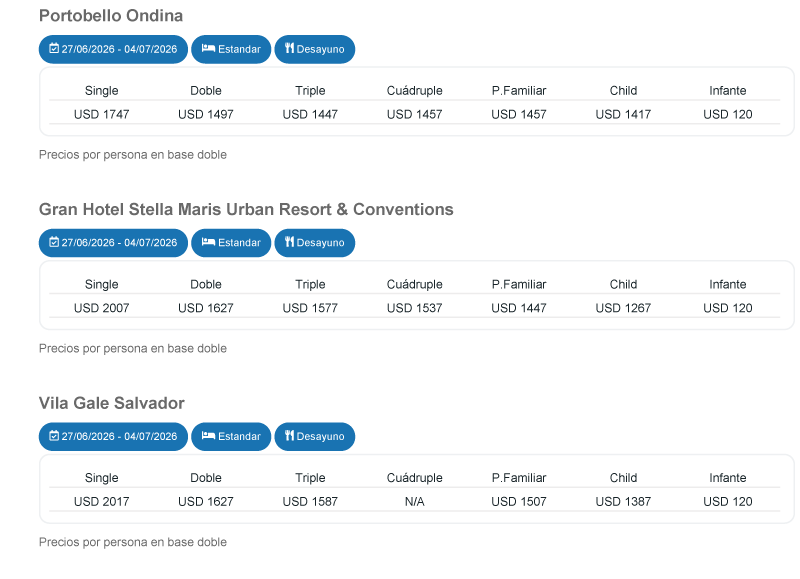Click utensils icon in Portobello Ondina Desayuno badge
800x579 pixels.
288,49
